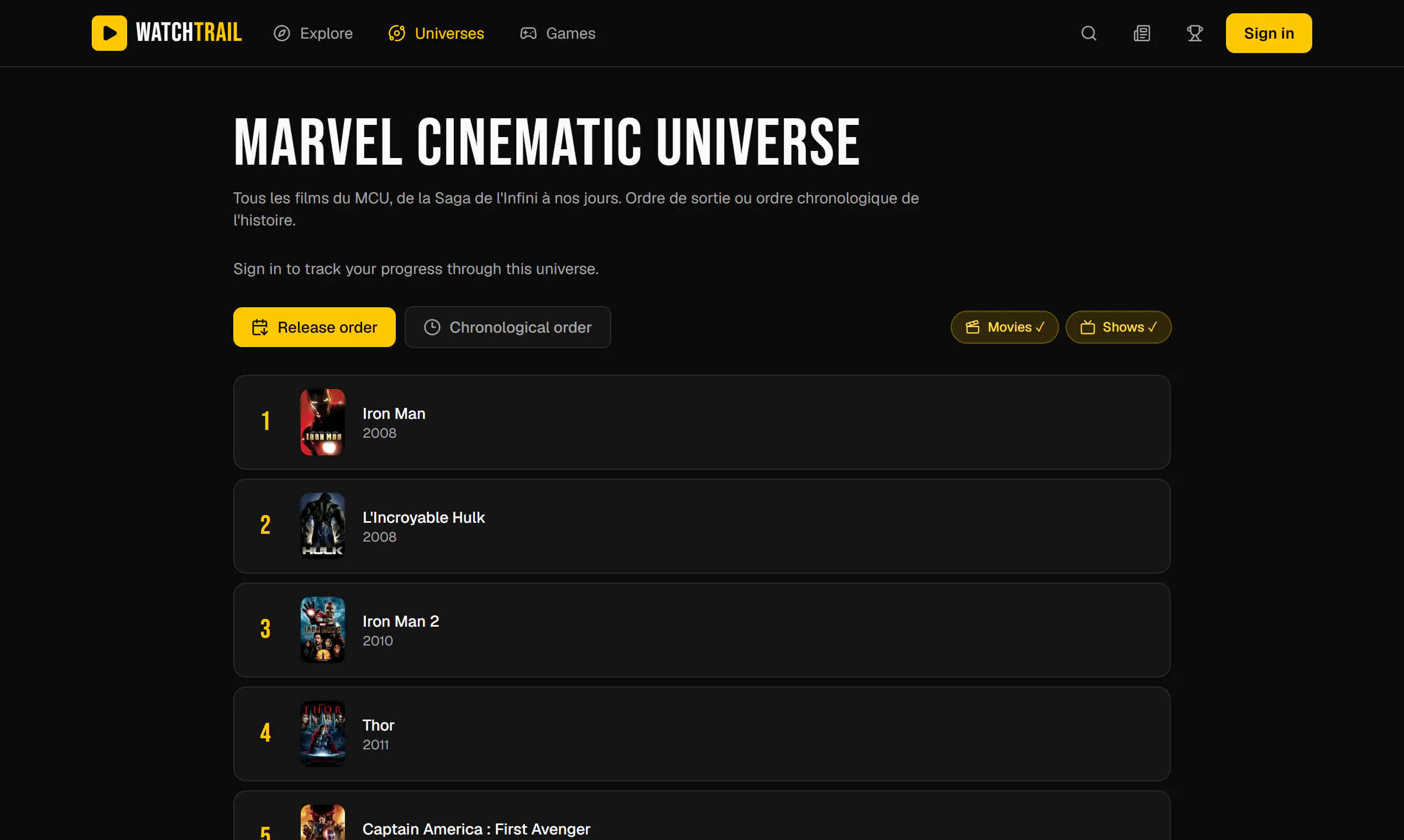This screenshot has width=1404, height=840.
Task: Click the 2011 year under Thor
Action: point(375,745)
